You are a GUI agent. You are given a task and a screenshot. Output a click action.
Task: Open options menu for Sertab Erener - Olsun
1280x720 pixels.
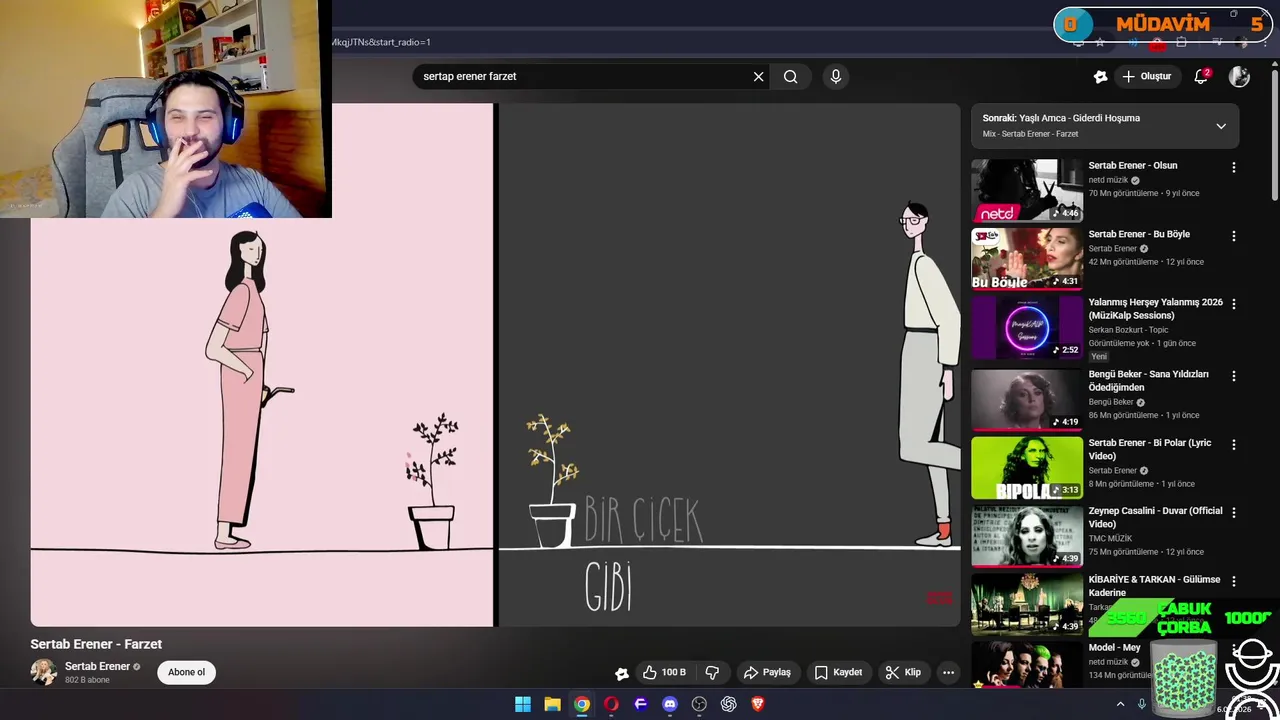pyautogui.click(x=1233, y=168)
